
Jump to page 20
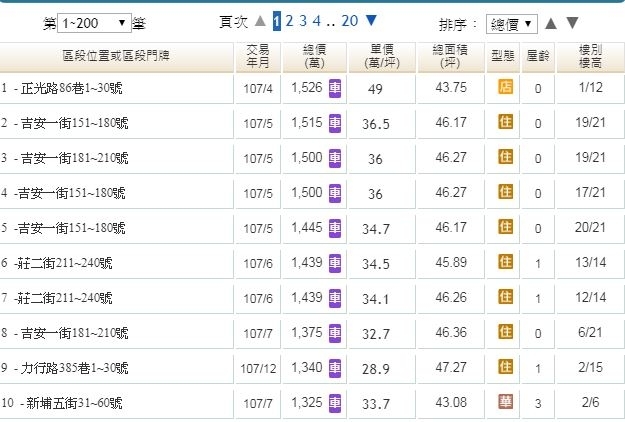(x=350, y=20)
